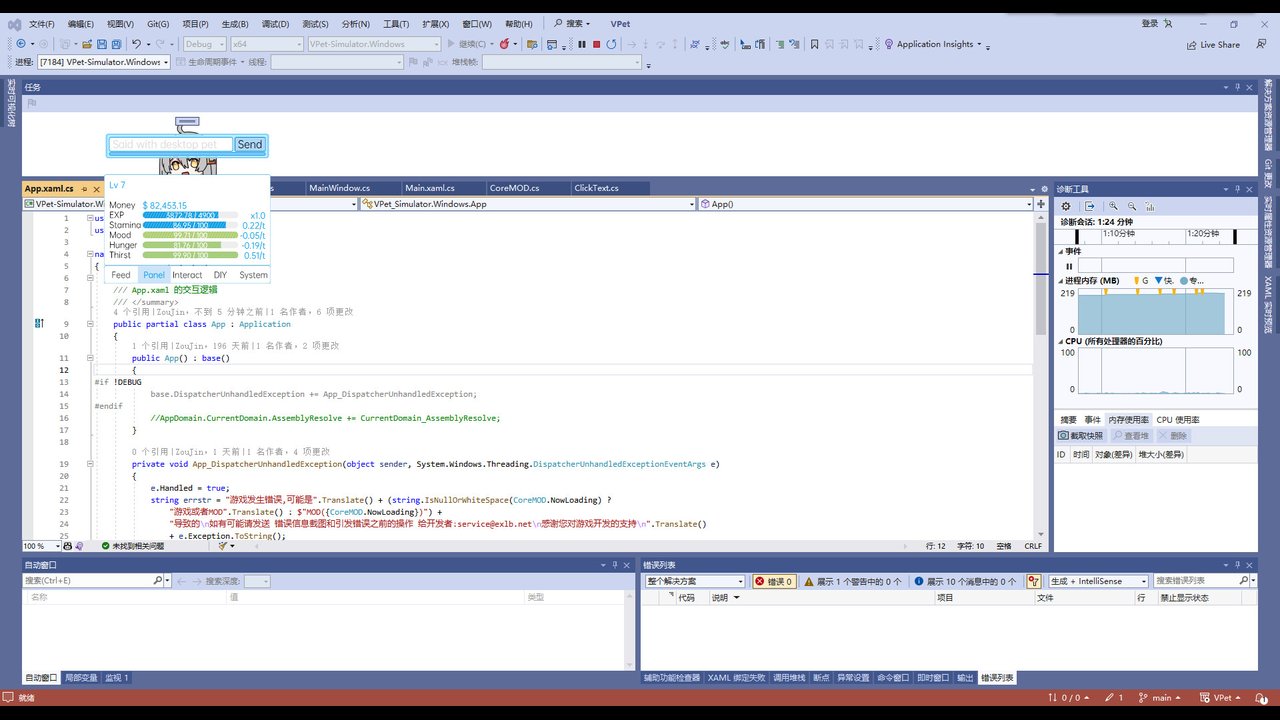
Task: Switch to the CPU 使用率 tab
Action: point(1178,420)
